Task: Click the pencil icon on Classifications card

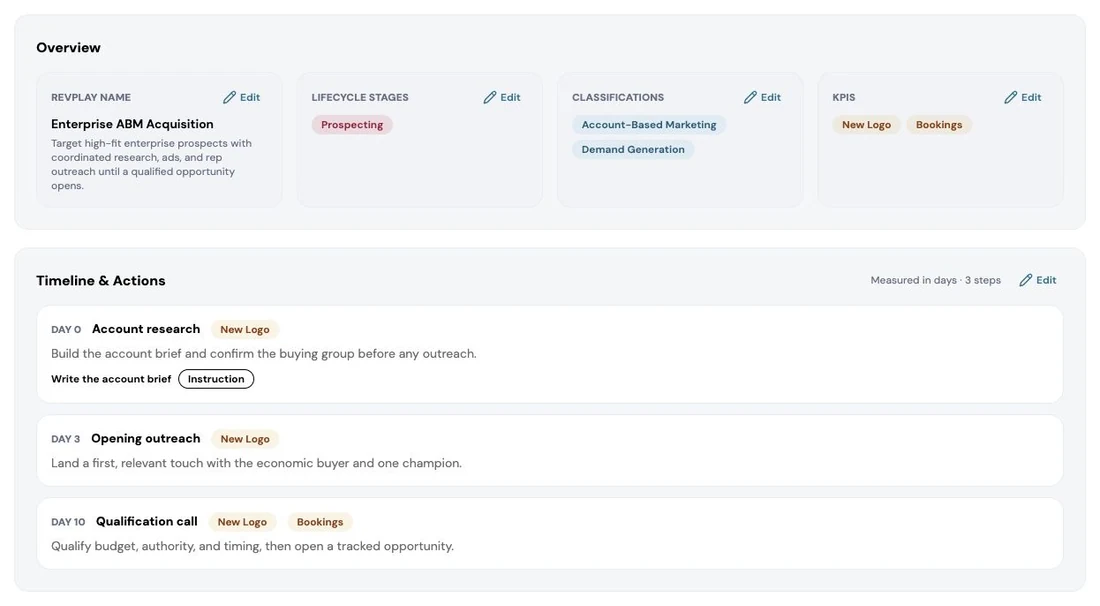Action: [x=750, y=97]
